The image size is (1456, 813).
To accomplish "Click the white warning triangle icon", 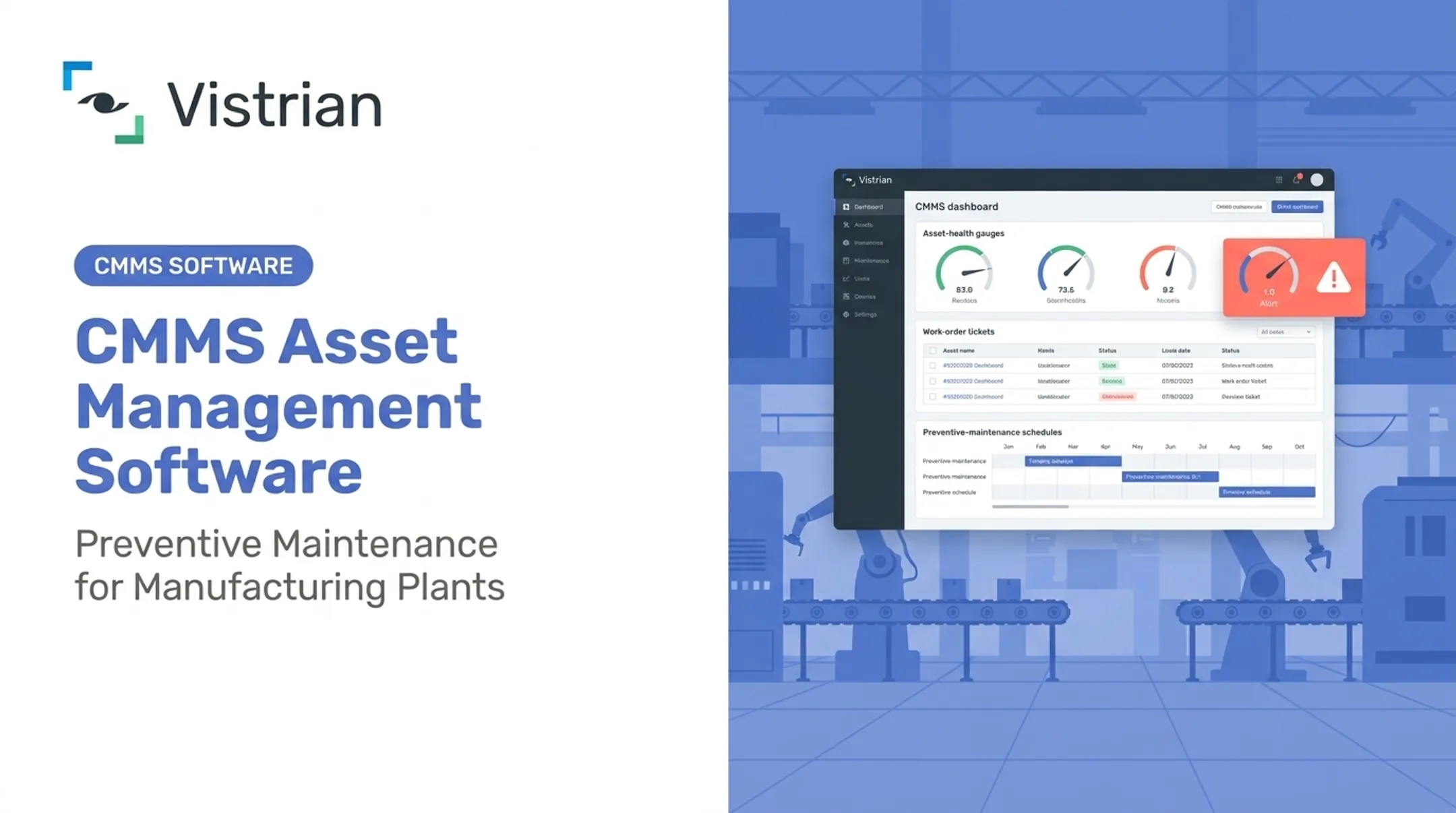I will (1333, 278).
